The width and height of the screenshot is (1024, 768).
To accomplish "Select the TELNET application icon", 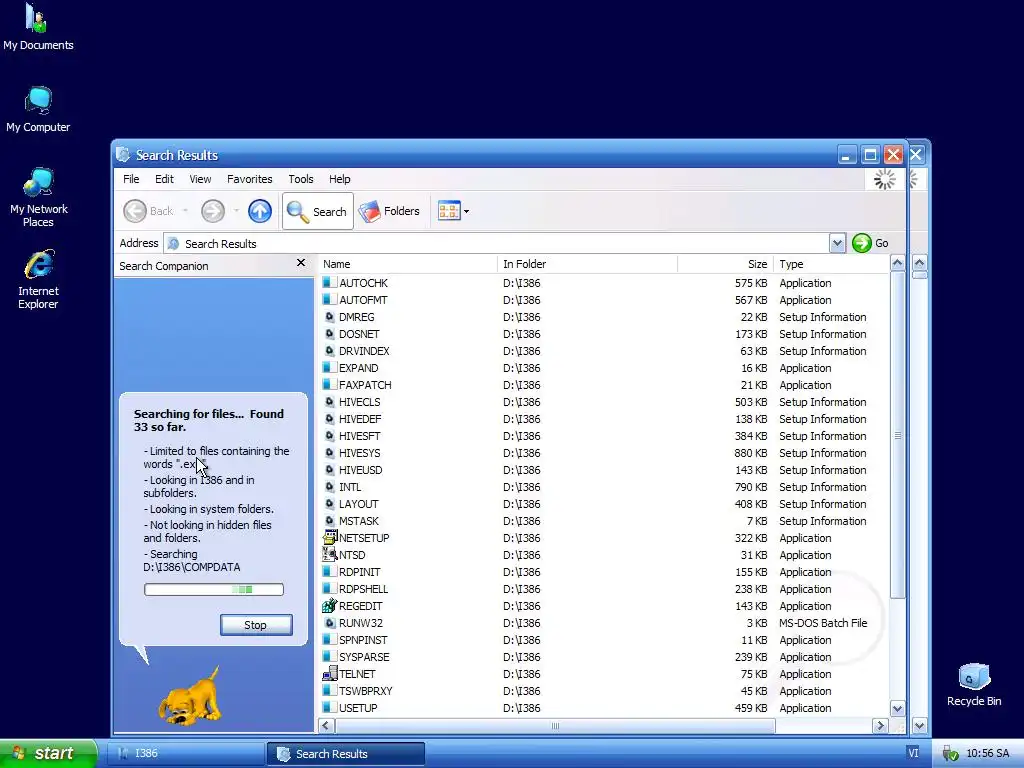I will [329, 673].
